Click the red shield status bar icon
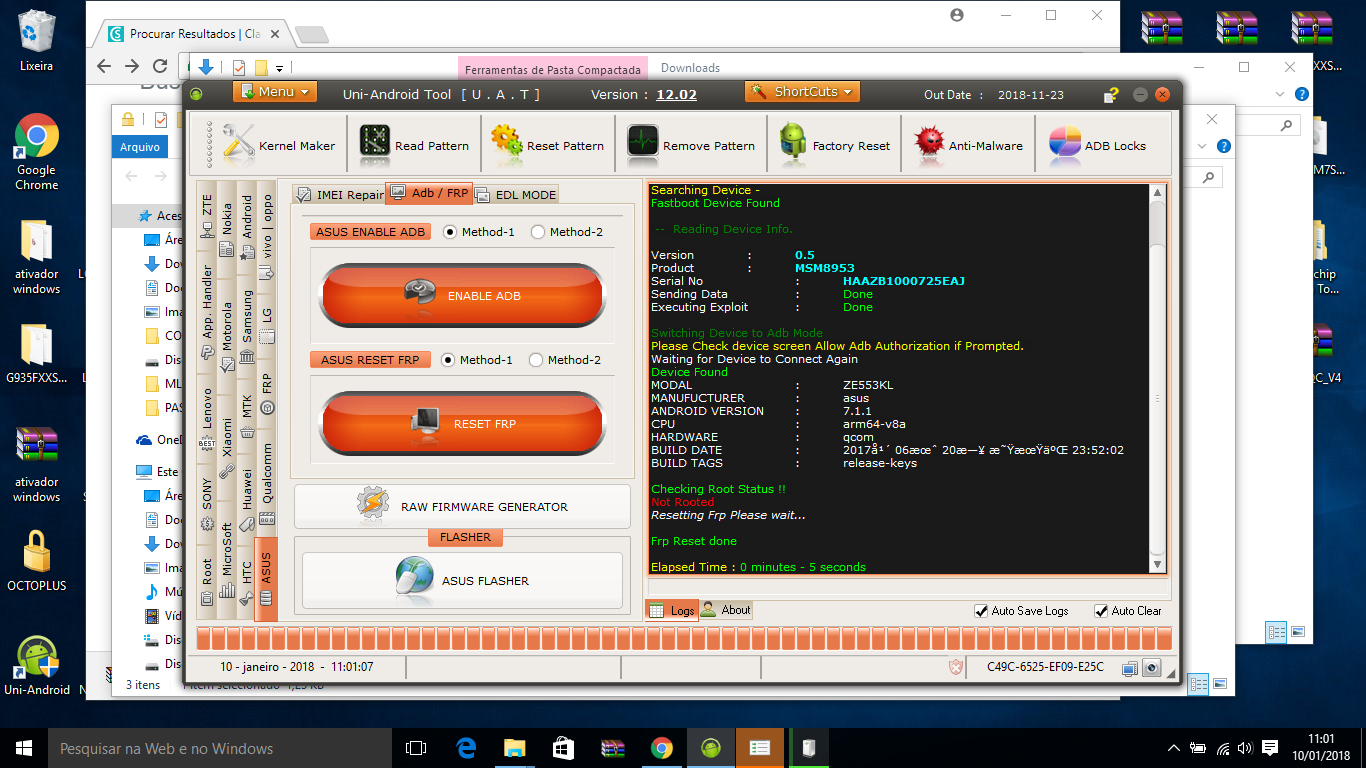The width and height of the screenshot is (1366, 768). 957,667
